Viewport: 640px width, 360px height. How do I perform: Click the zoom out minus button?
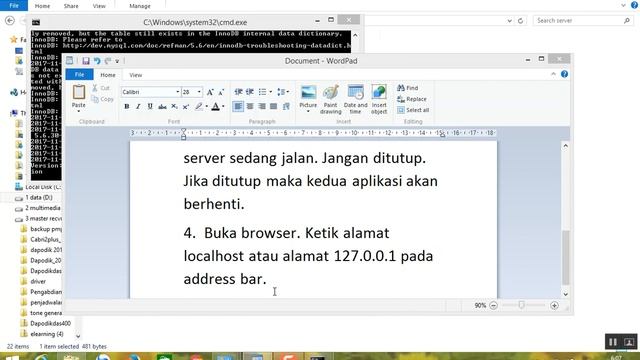coord(493,305)
